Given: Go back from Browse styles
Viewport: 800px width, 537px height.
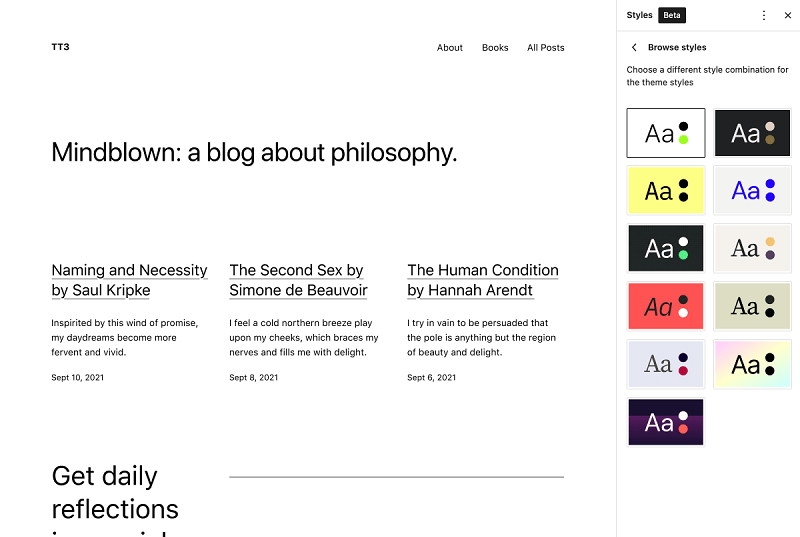Looking at the screenshot, I should tap(634, 47).
